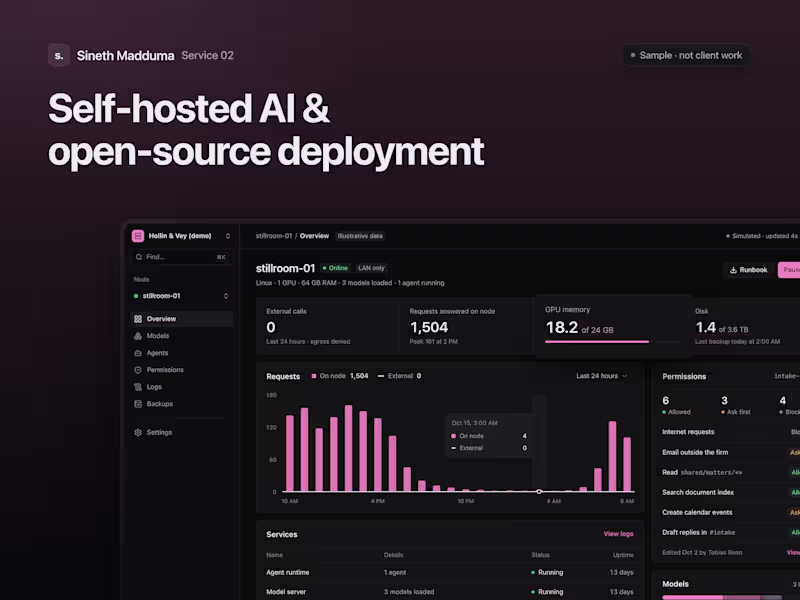This screenshot has height=600, width=800.
Task: Click the Internet requests permission row
Action: 731,432
